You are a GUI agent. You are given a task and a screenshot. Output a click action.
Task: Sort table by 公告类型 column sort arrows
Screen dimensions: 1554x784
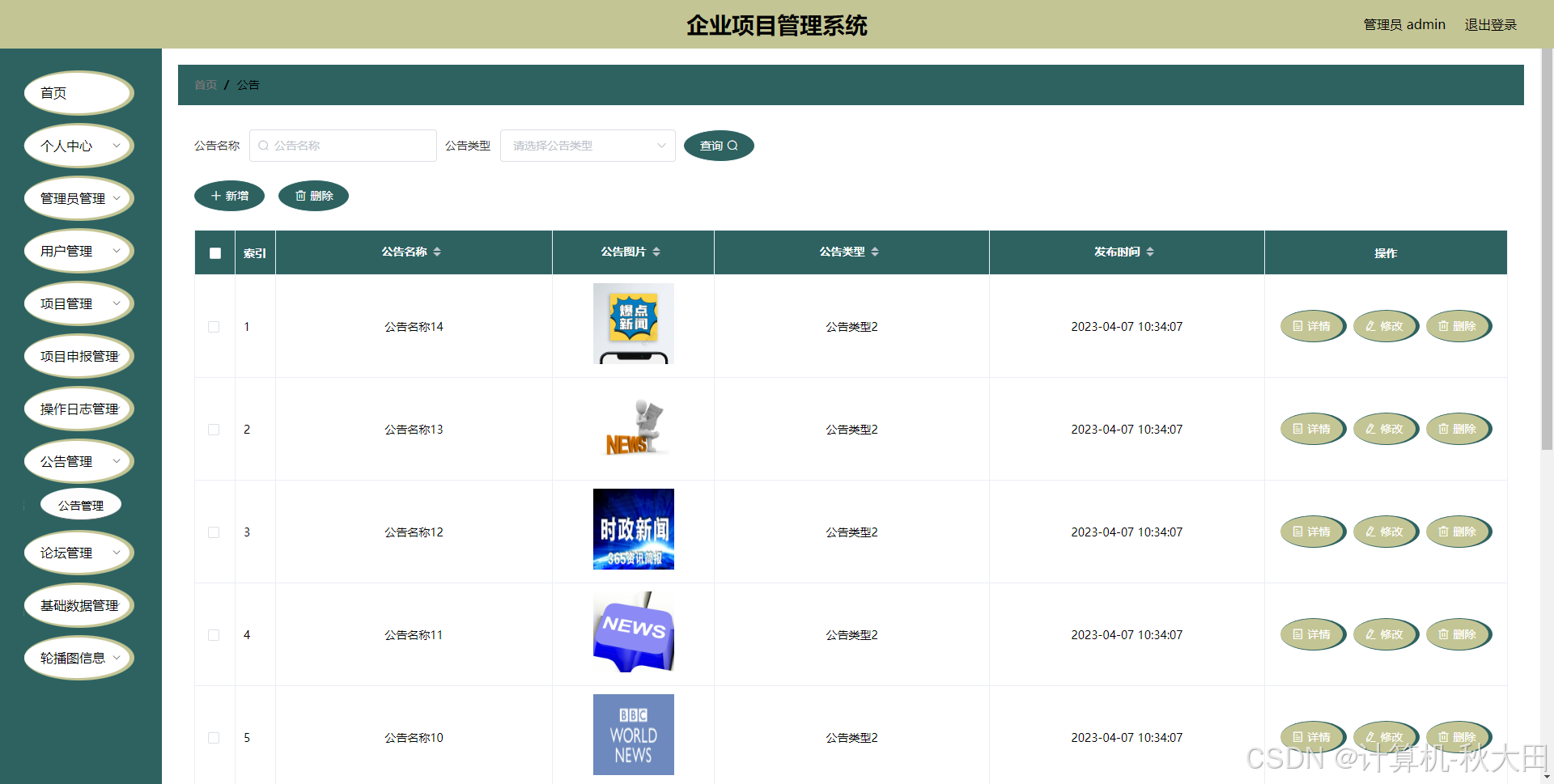(875, 252)
